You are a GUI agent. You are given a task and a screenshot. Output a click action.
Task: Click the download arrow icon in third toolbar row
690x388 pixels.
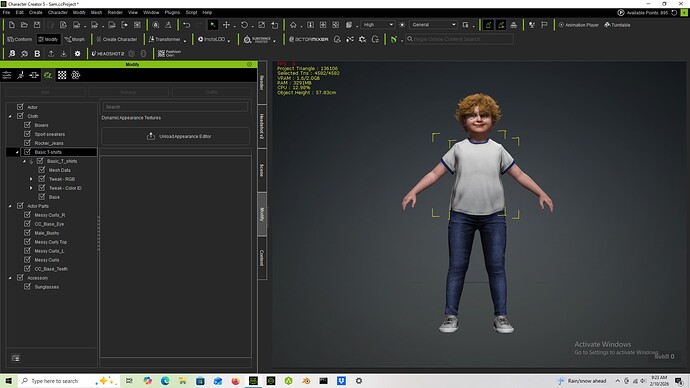coord(64,54)
